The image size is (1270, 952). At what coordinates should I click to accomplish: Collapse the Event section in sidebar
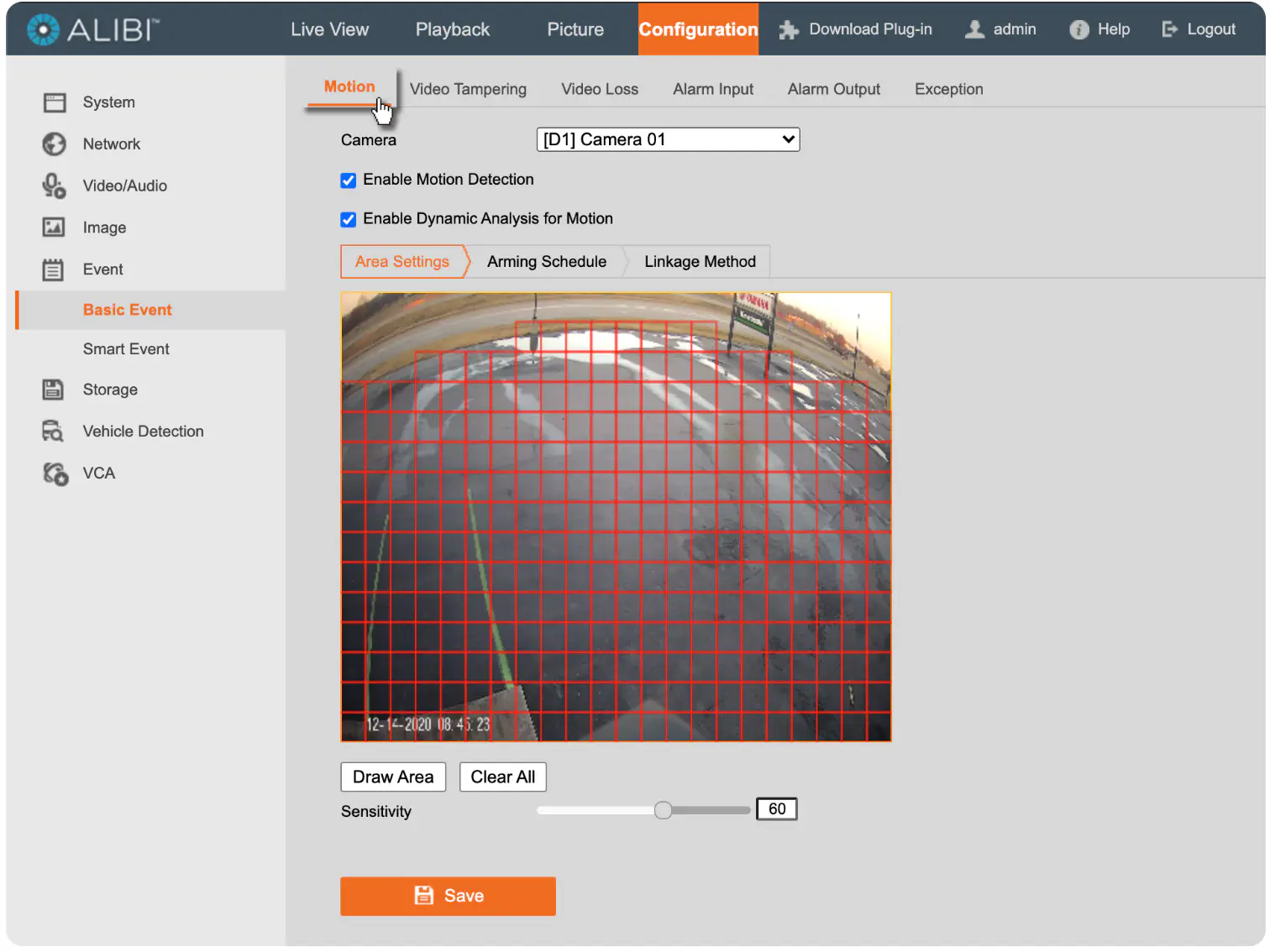click(x=102, y=269)
